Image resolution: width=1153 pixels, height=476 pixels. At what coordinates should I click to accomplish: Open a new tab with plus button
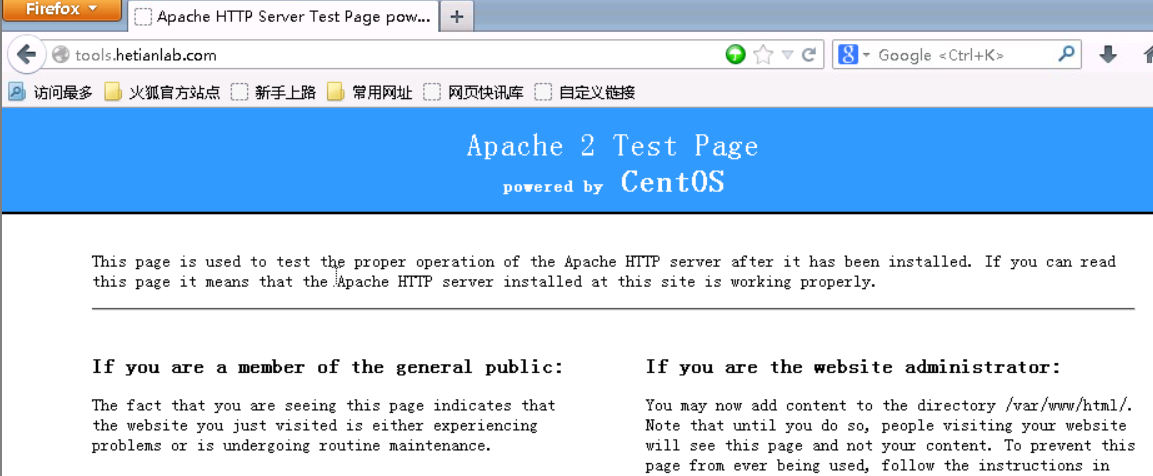point(457,16)
